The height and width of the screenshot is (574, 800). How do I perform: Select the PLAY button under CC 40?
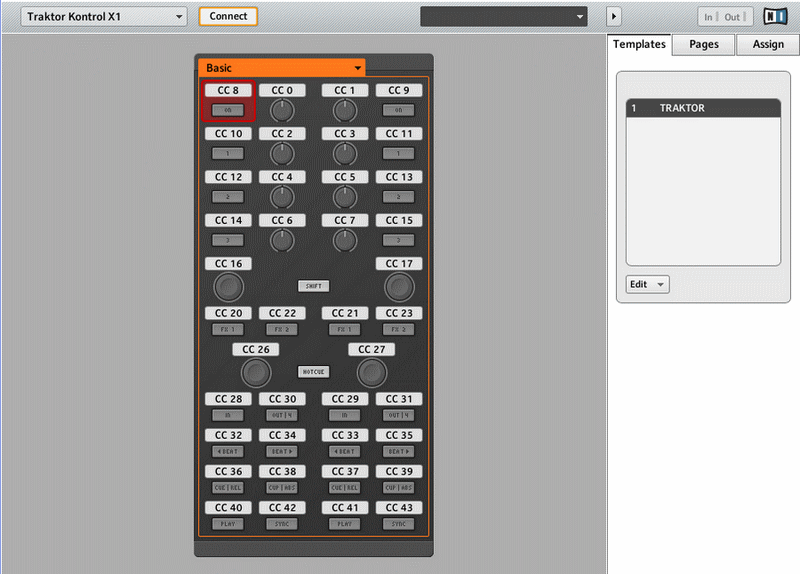[228, 523]
